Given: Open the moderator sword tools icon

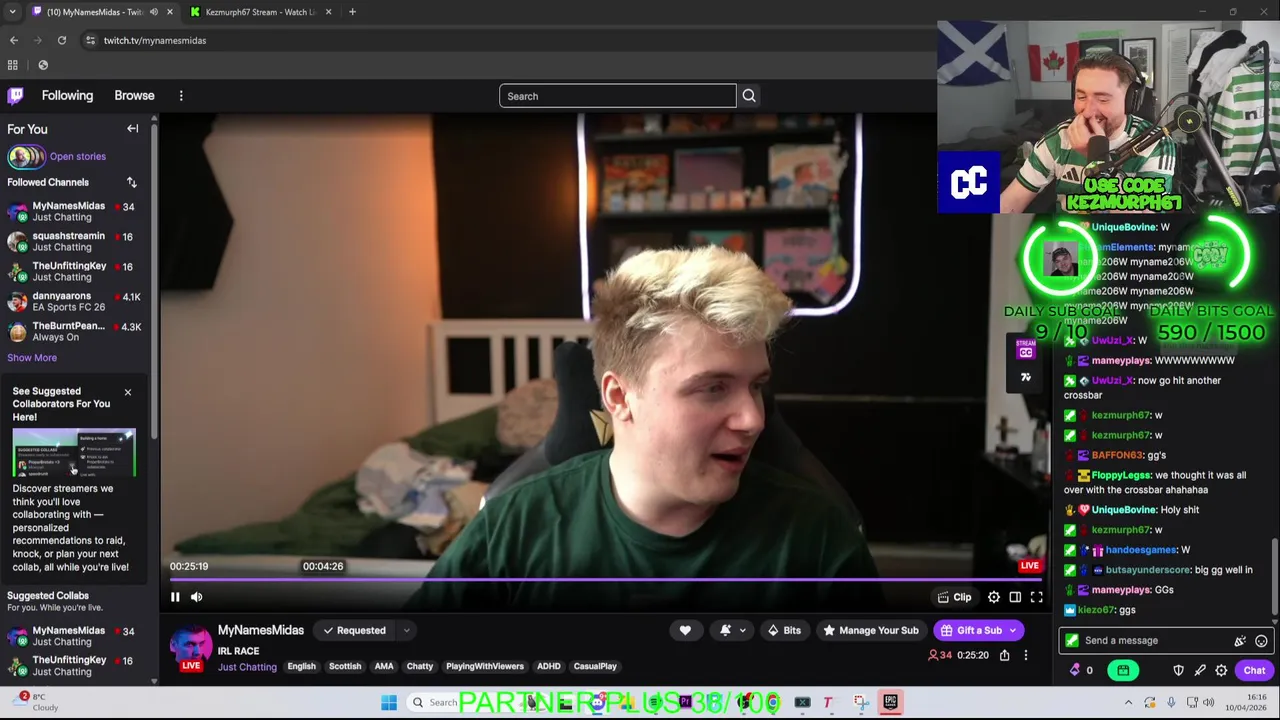Looking at the screenshot, I should 1200,671.
